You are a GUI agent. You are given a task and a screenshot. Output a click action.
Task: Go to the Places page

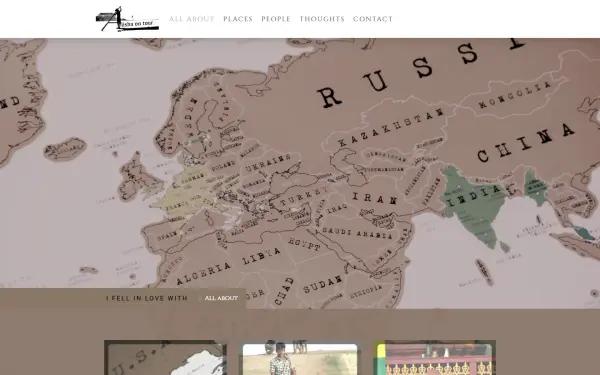click(x=238, y=19)
